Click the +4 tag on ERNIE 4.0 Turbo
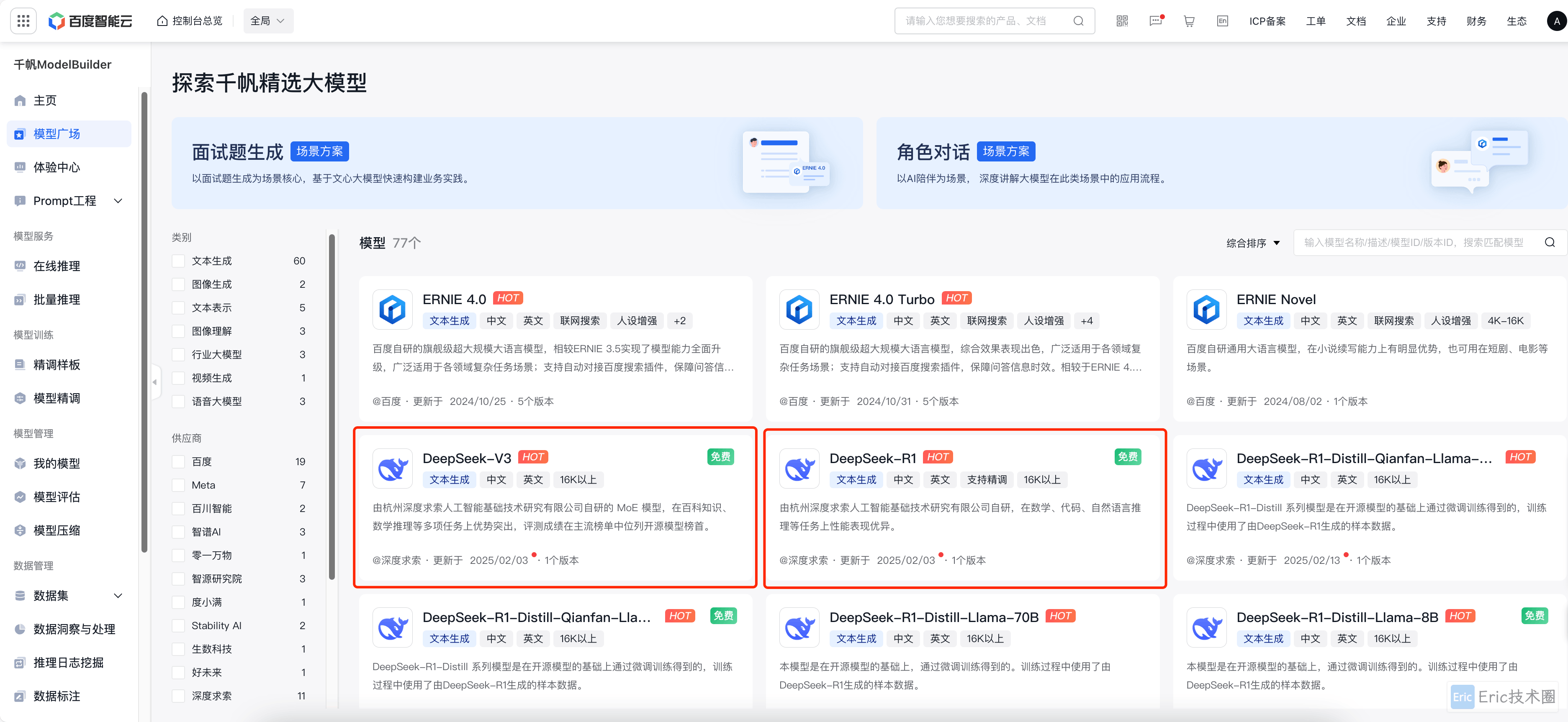1568x722 pixels. coord(1087,320)
